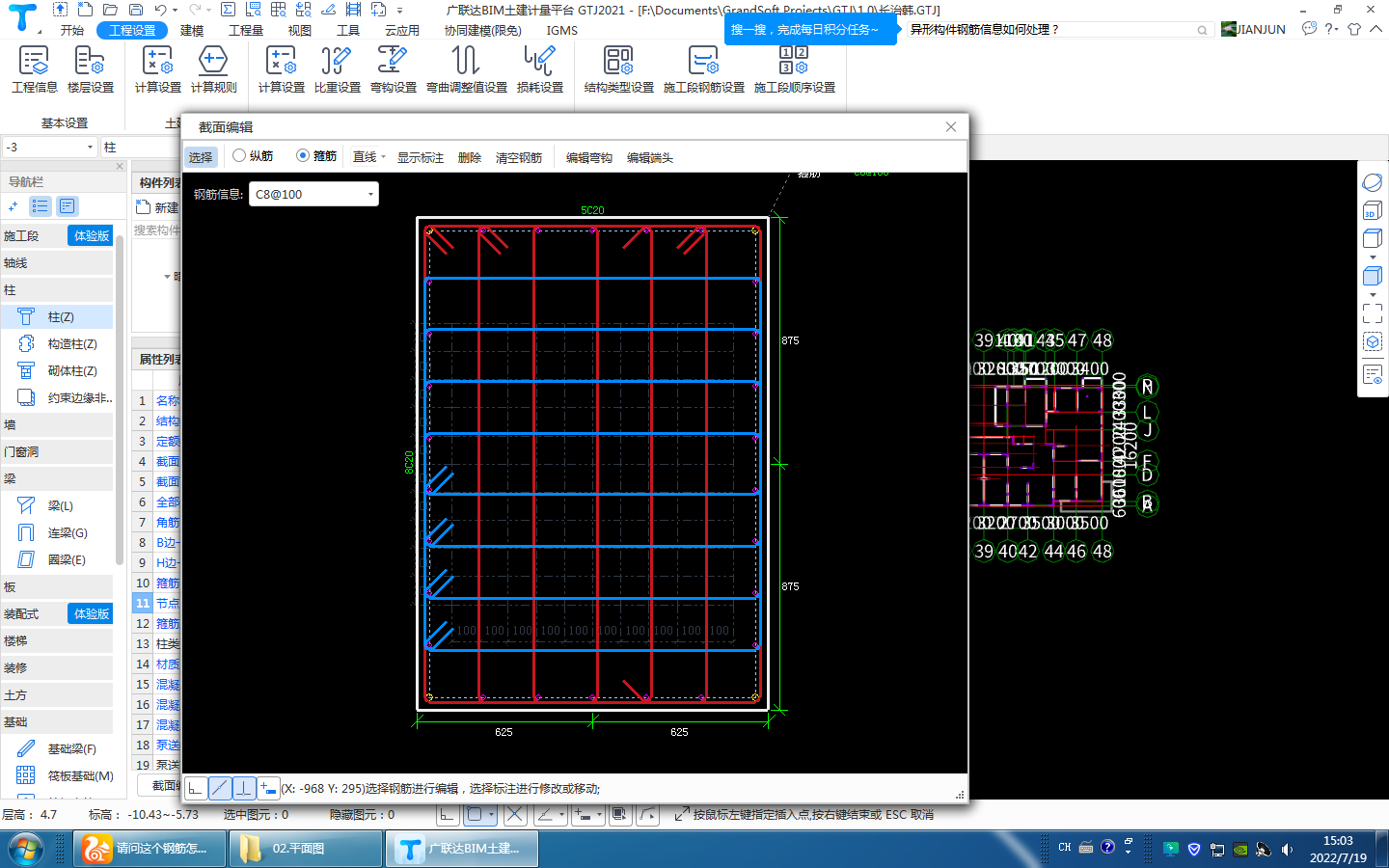1389x868 pixels.
Task: Open the 开始 ribbon tab
Action: [72, 30]
